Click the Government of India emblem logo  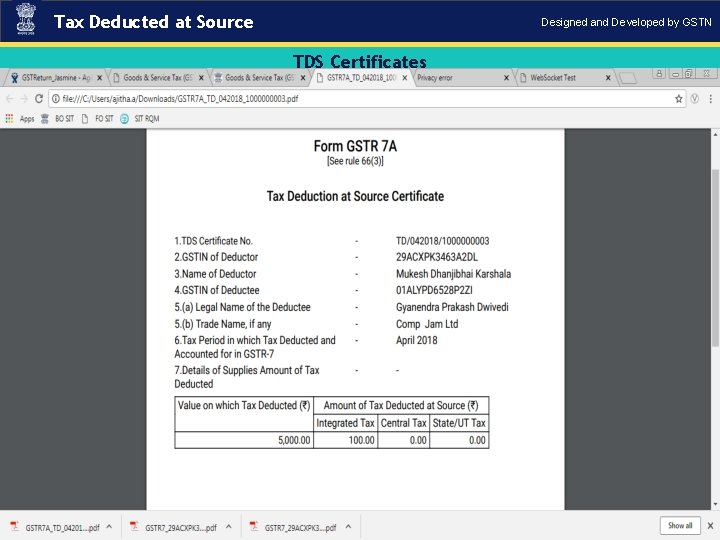pos(26,19)
